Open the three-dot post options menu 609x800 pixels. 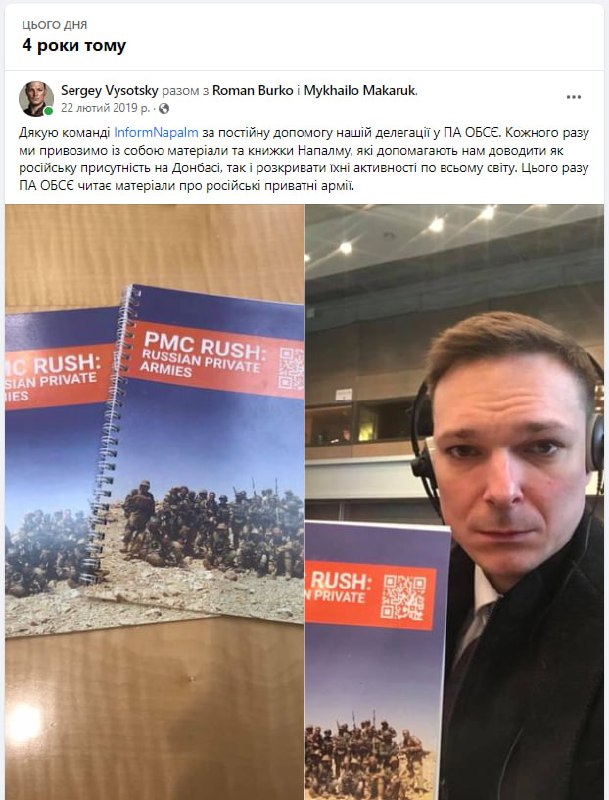pos(574,97)
